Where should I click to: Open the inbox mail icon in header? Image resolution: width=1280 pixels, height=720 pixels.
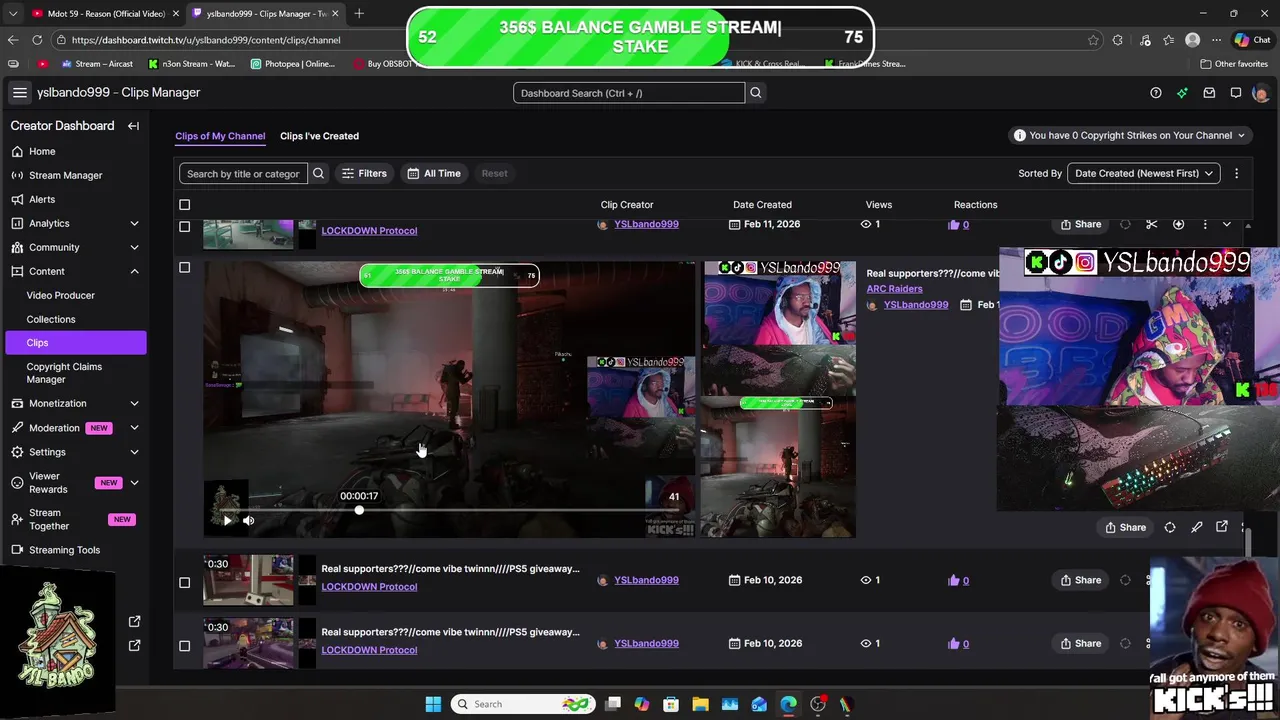[1209, 93]
